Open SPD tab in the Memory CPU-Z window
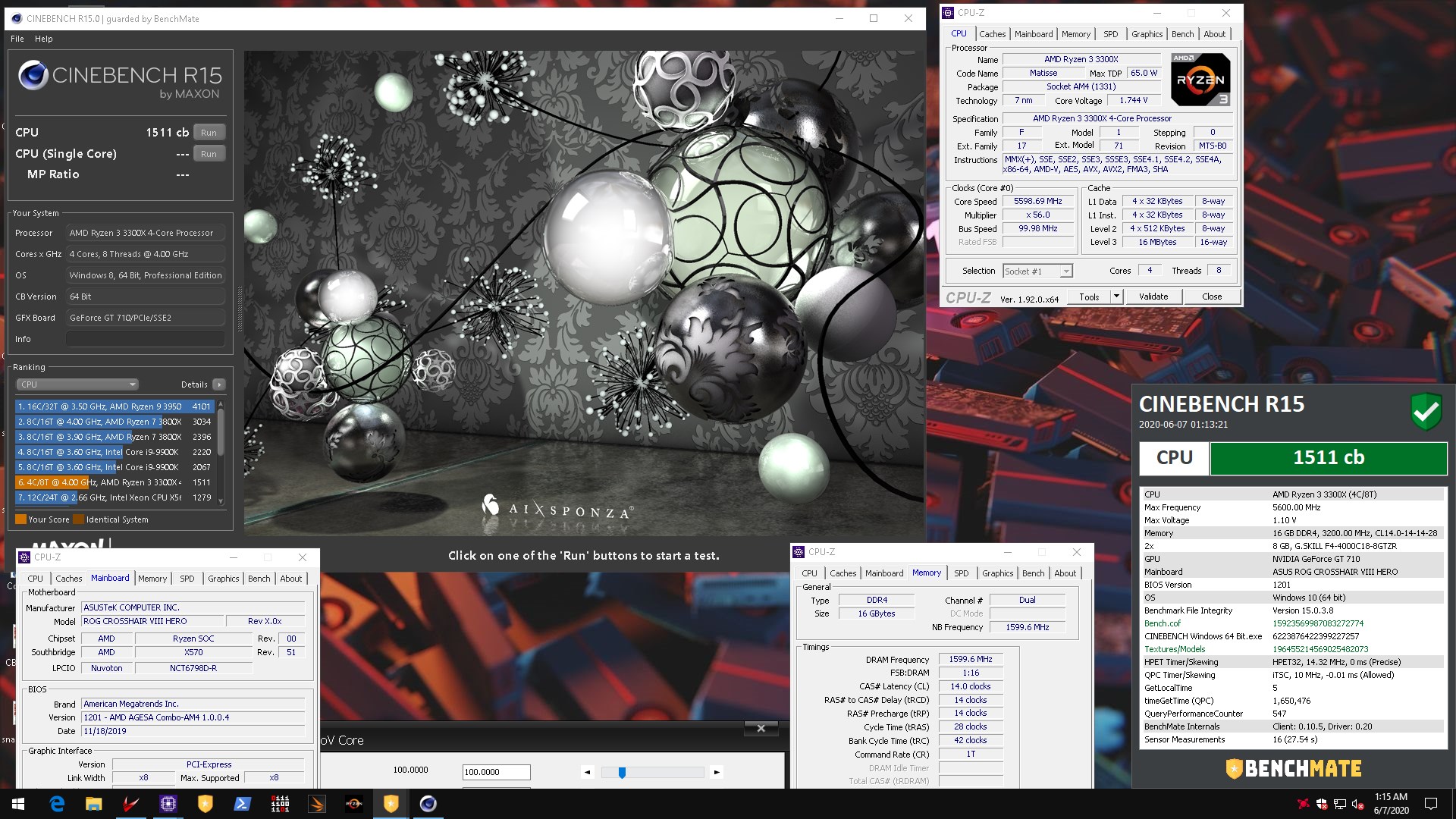 [x=961, y=573]
